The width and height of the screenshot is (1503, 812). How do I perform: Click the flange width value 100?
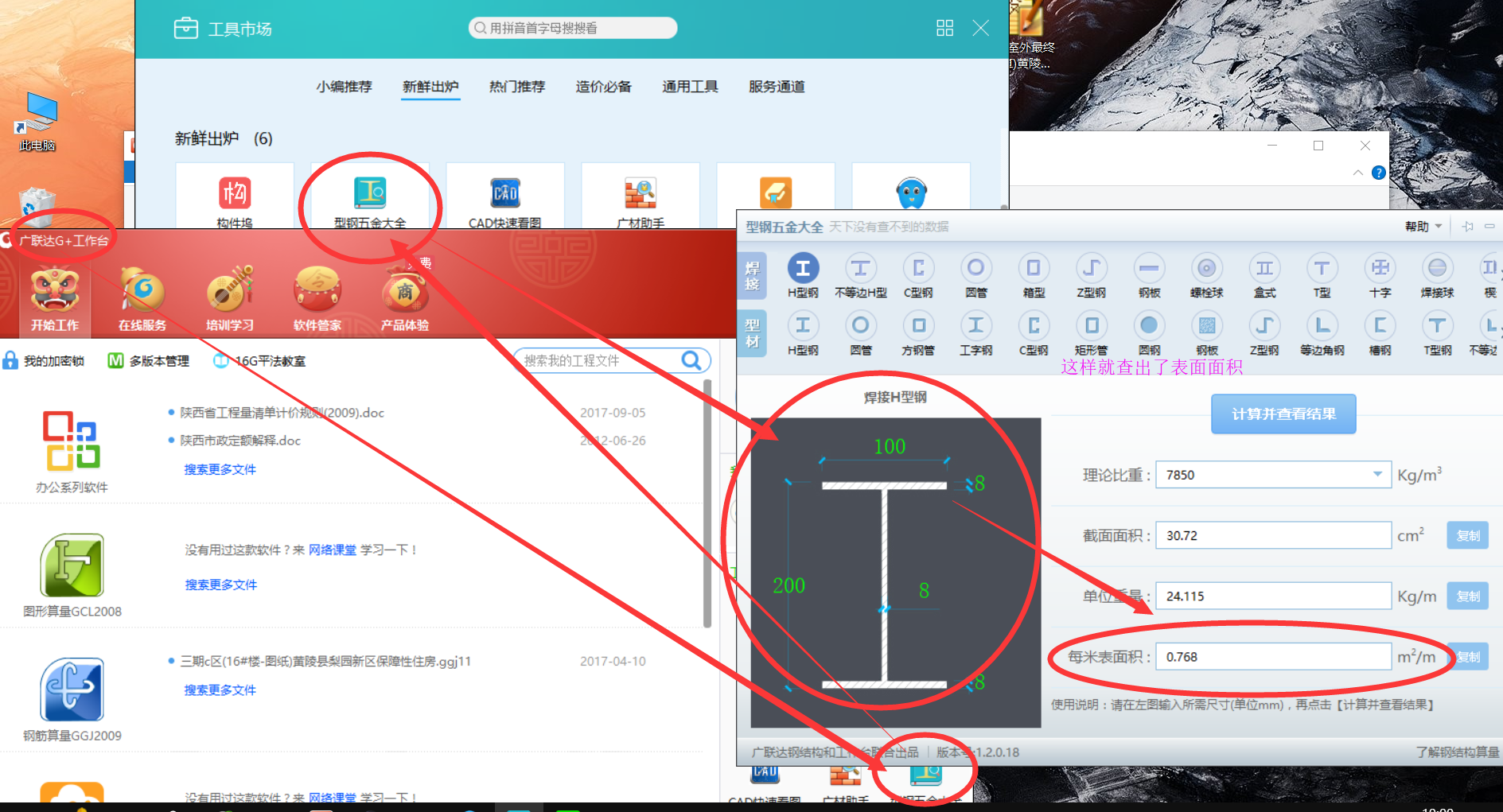pyautogui.click(x=890, y=446)
